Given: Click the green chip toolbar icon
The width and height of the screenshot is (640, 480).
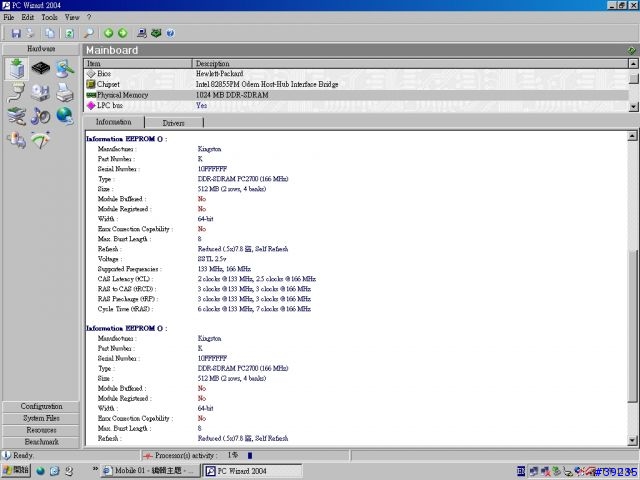Looking at the screenshot, I should [156, 33].
